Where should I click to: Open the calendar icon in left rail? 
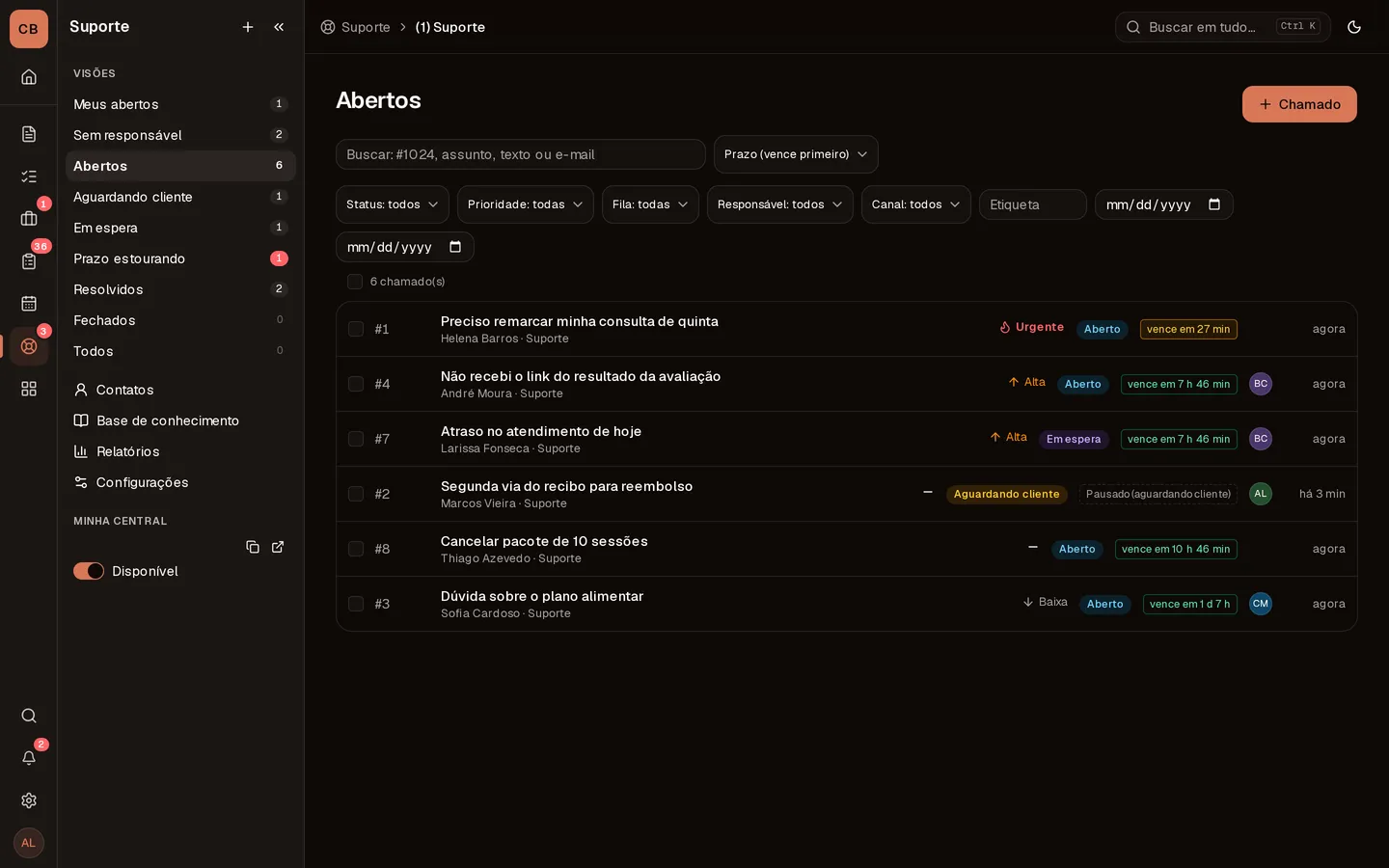[x=29, y=304]
